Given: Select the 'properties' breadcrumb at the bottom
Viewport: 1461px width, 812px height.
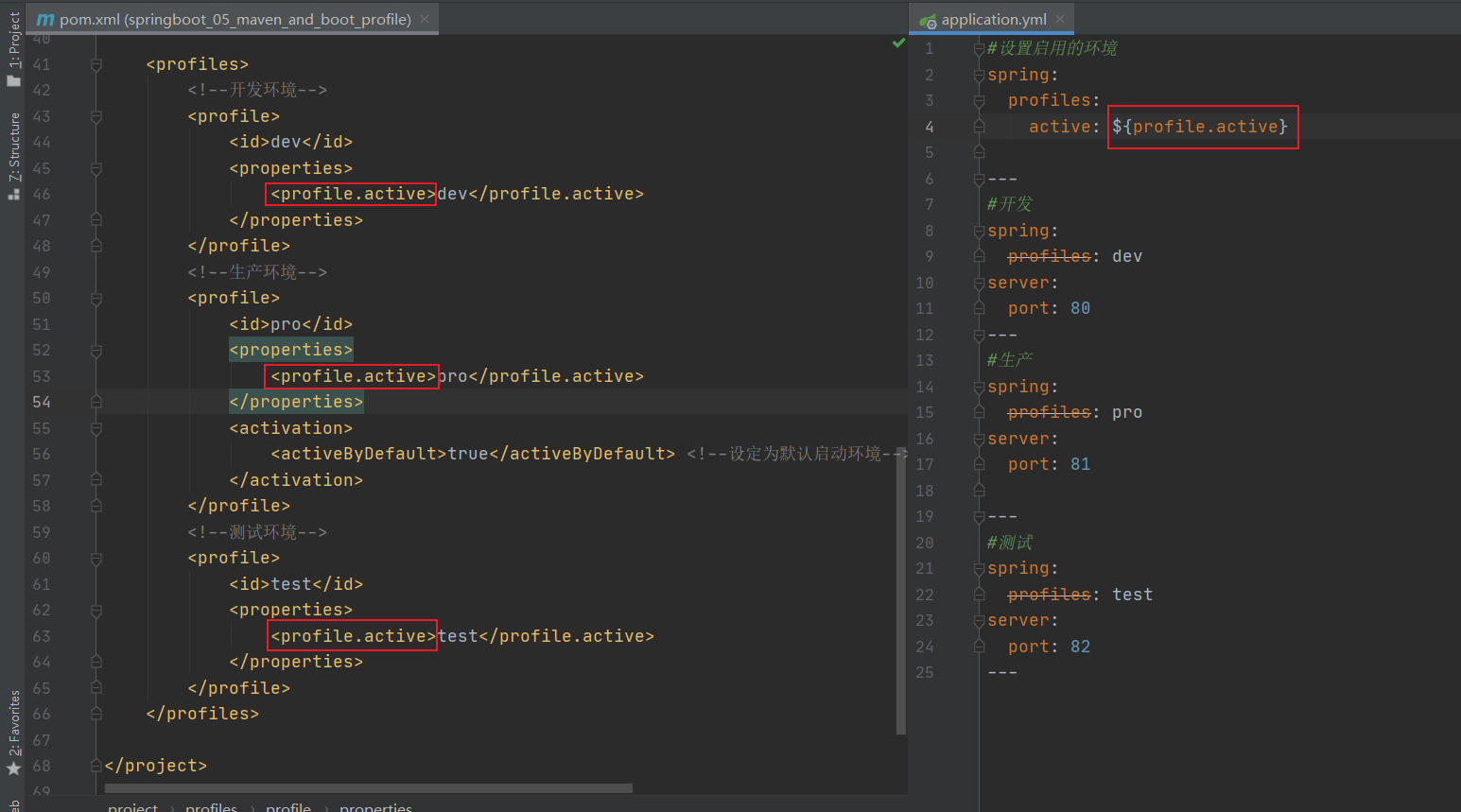Looking at the screenshot, I should 375,806.
